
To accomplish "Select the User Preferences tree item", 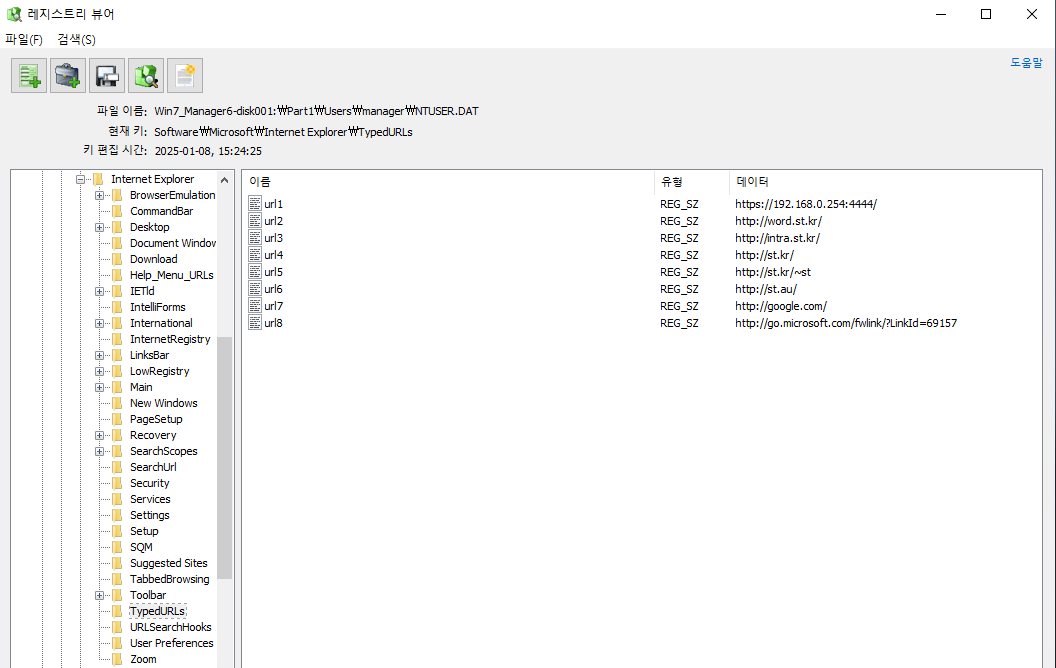I will coord(172,643).
